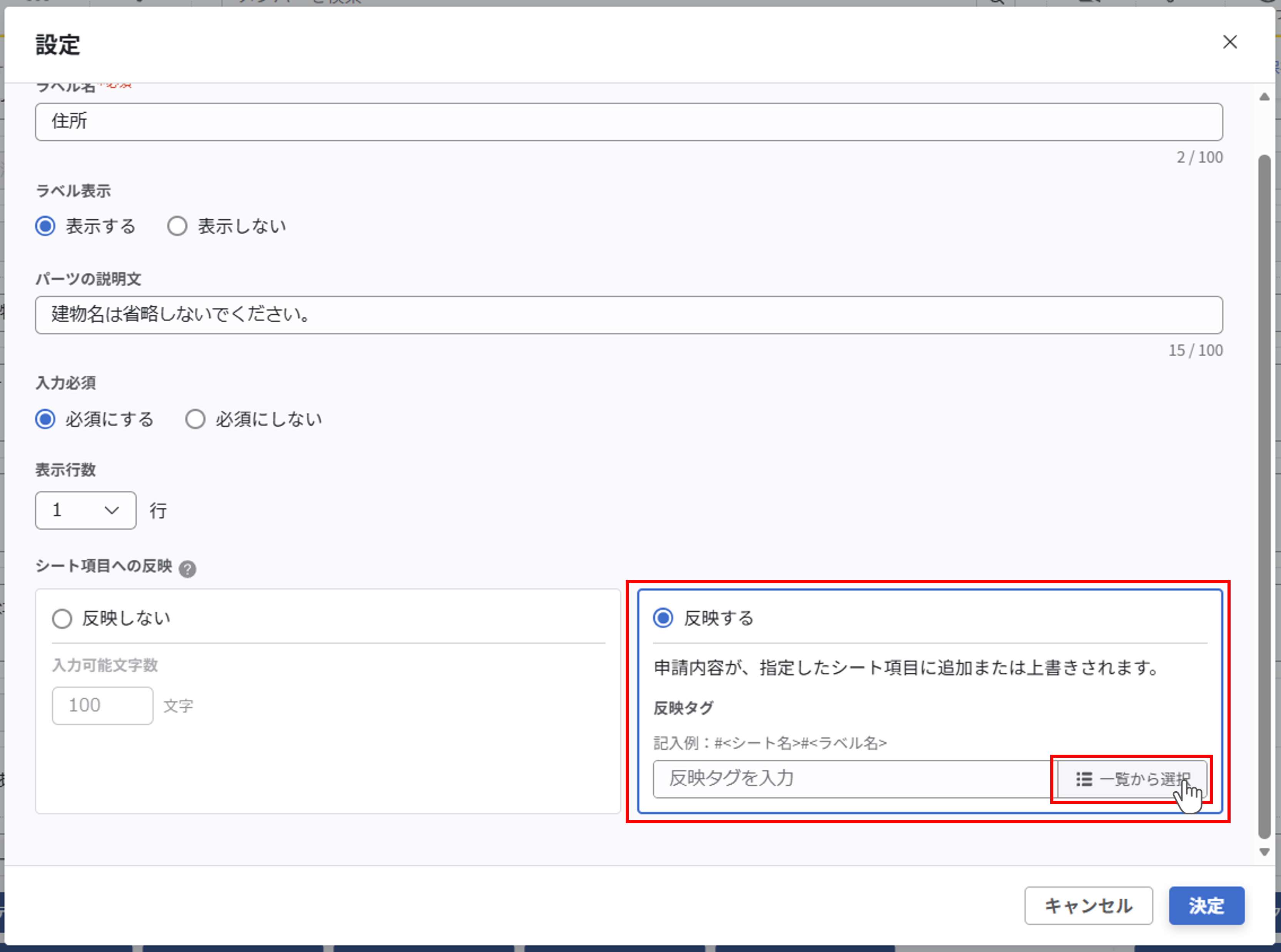The image size is (1281, 952).
Task: Click the 入力可能文字数 field showing 100
Action: pos(102,705)
